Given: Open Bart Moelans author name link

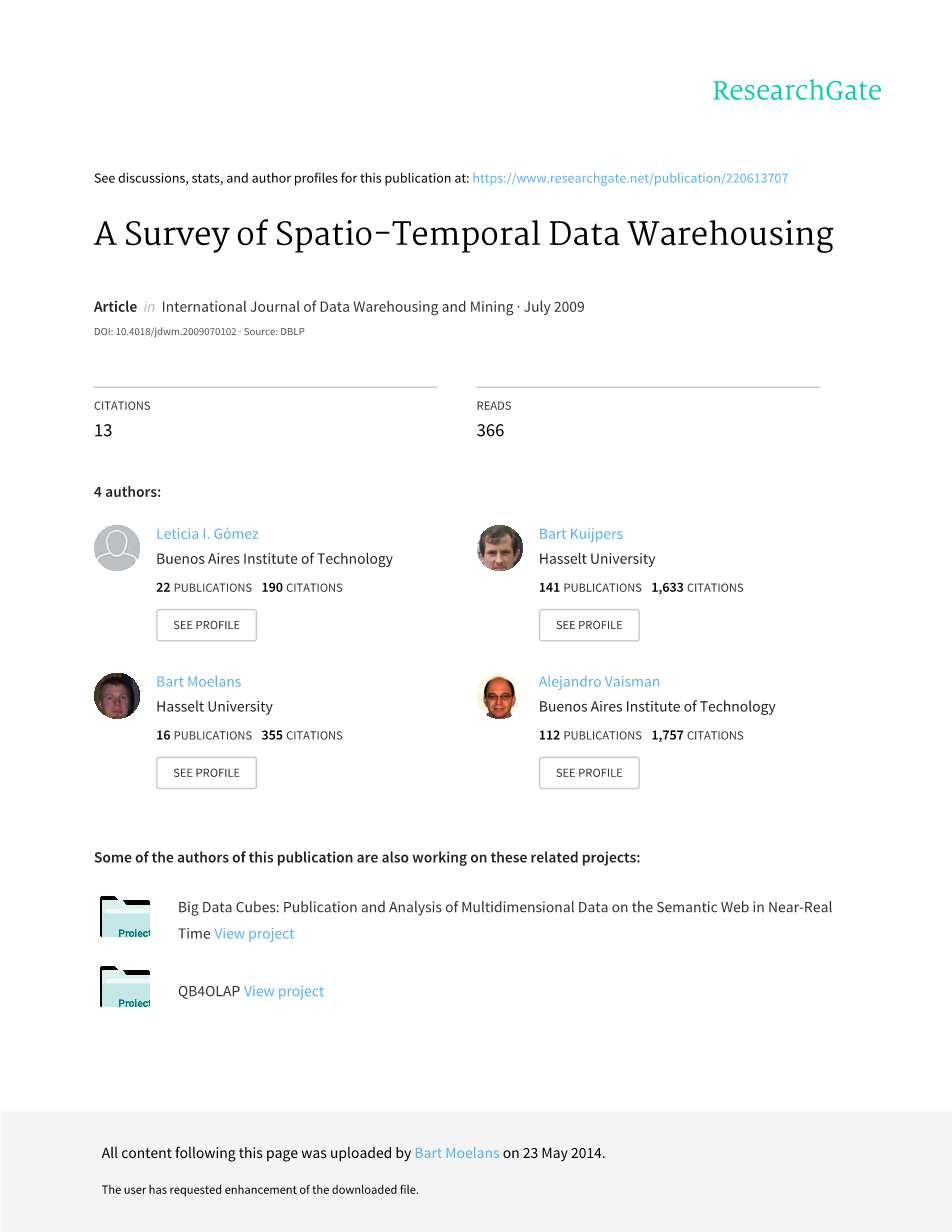Looking at the screenshot, I should (x=198, y=682).
